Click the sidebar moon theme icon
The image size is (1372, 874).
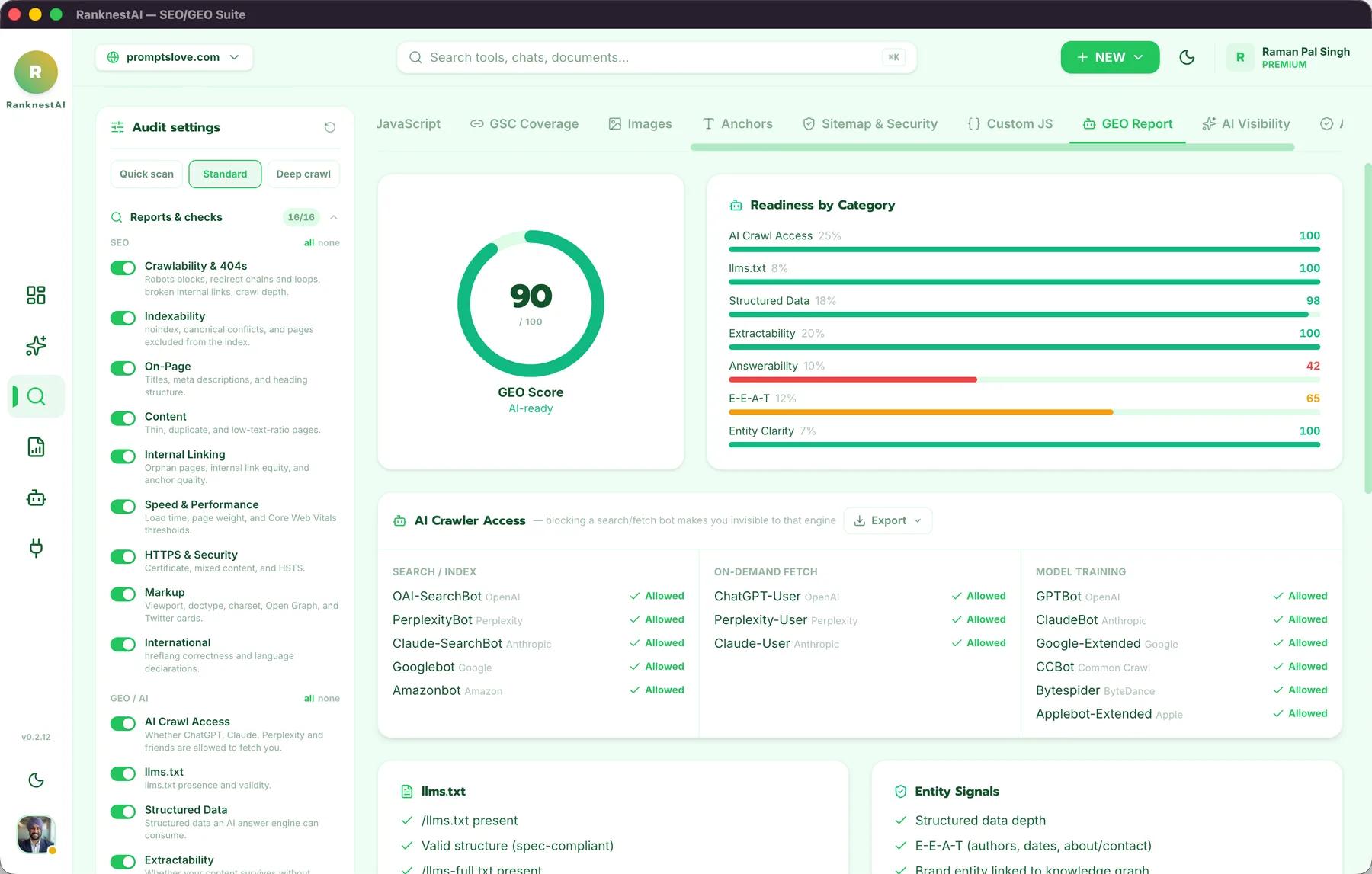[36, 780]
